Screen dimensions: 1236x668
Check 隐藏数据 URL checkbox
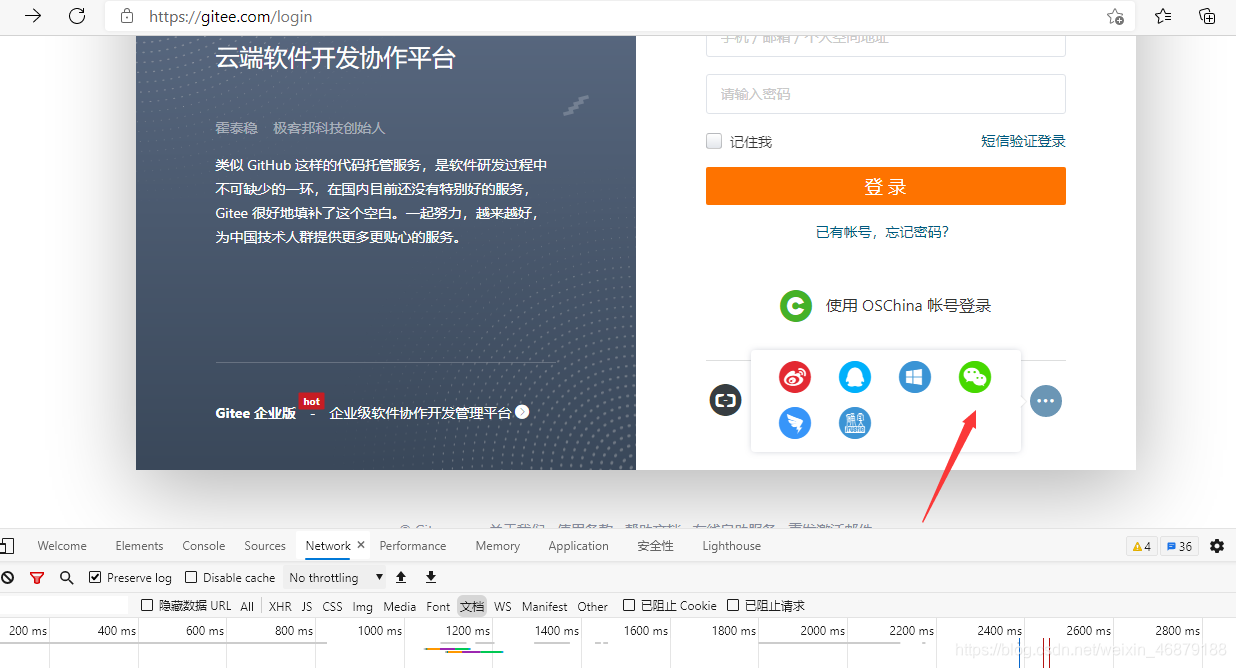(x=147, y=605)
